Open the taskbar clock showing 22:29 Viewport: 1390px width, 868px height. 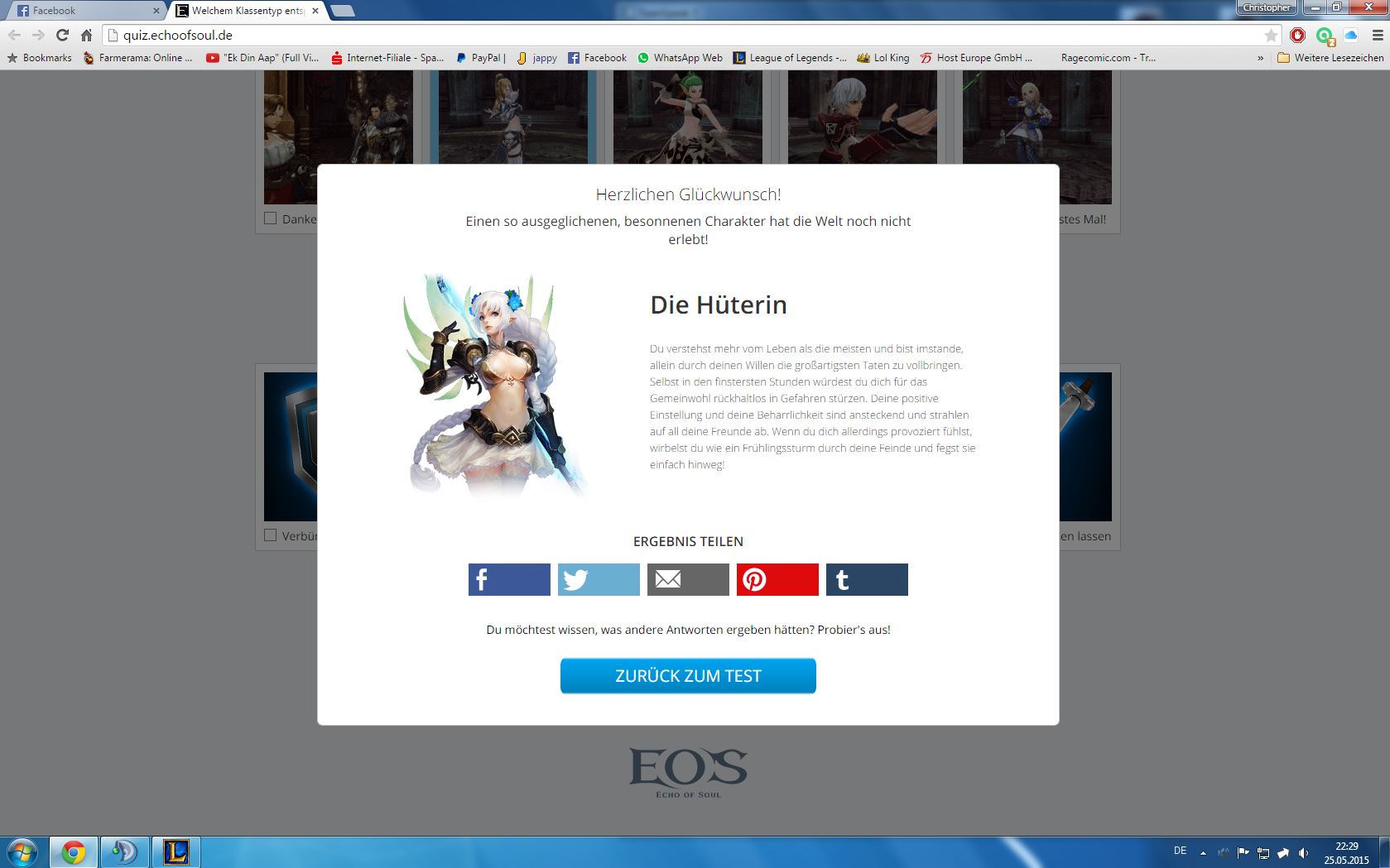click(x=1346, y=853)
